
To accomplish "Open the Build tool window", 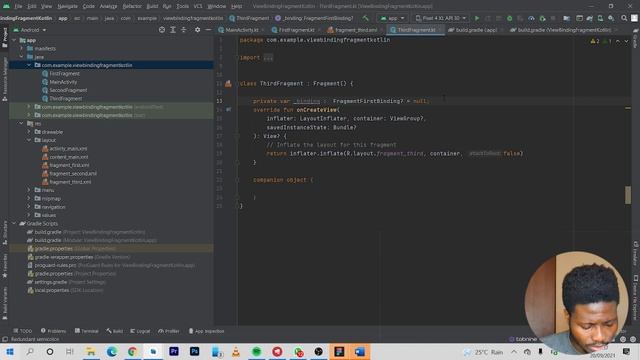I will [x=115, y=331].
